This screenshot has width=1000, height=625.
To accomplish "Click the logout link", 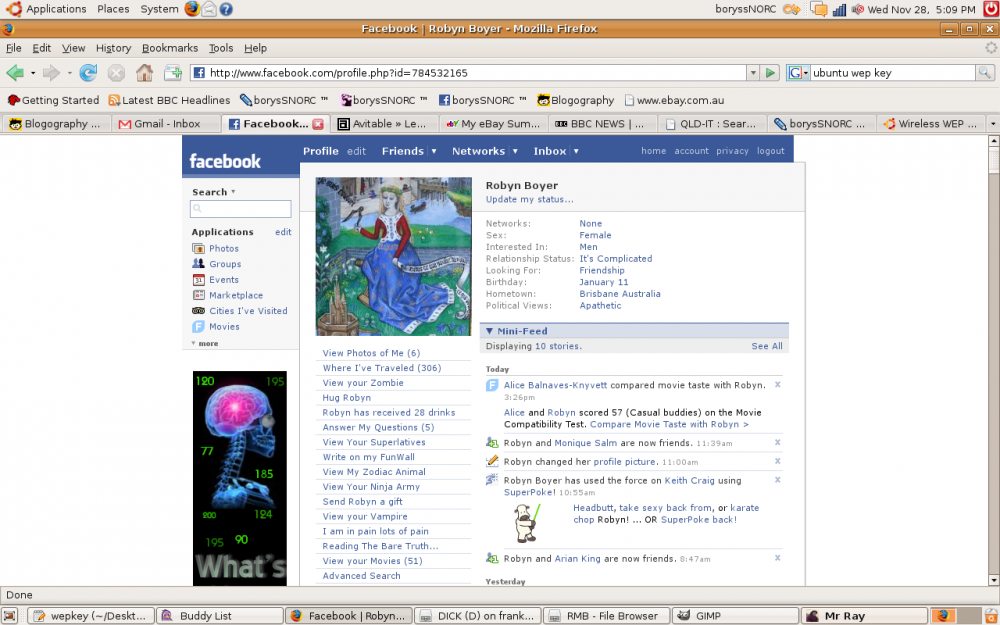I will pyautogui.click(x=770, y=151).
